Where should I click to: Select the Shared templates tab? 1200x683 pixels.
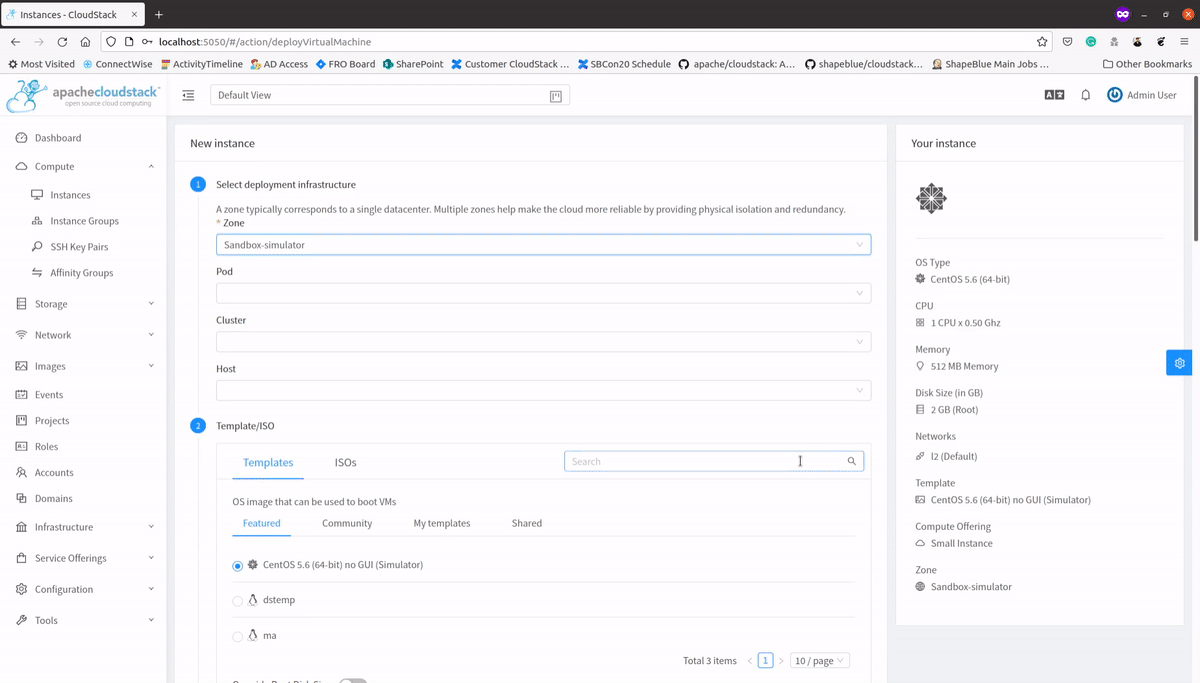[527, 523]
